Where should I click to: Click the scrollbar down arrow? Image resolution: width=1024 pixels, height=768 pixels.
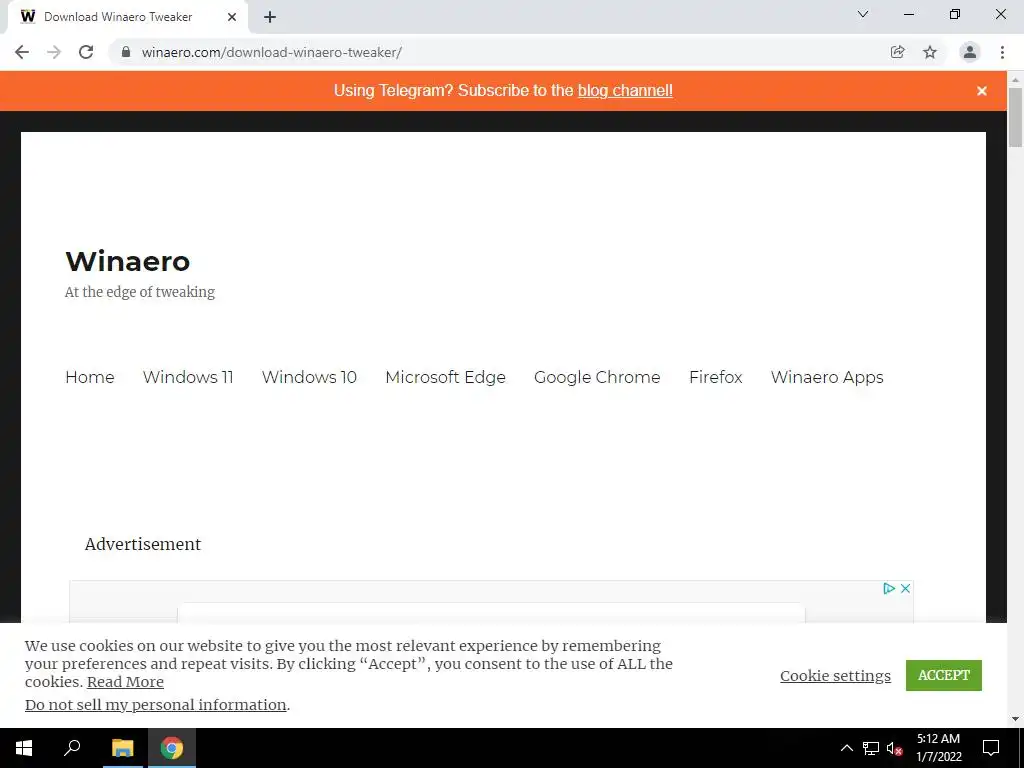(1016, 719)
